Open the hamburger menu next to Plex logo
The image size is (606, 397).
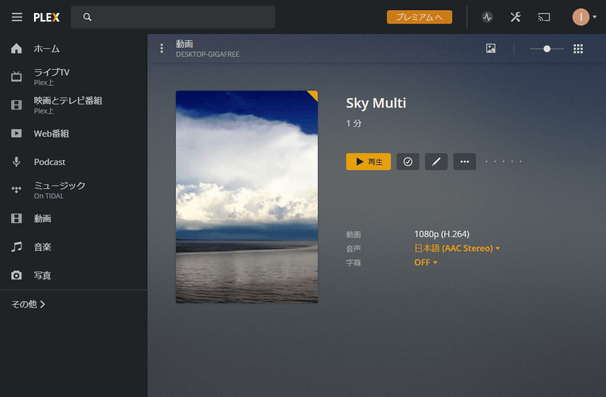17,17
